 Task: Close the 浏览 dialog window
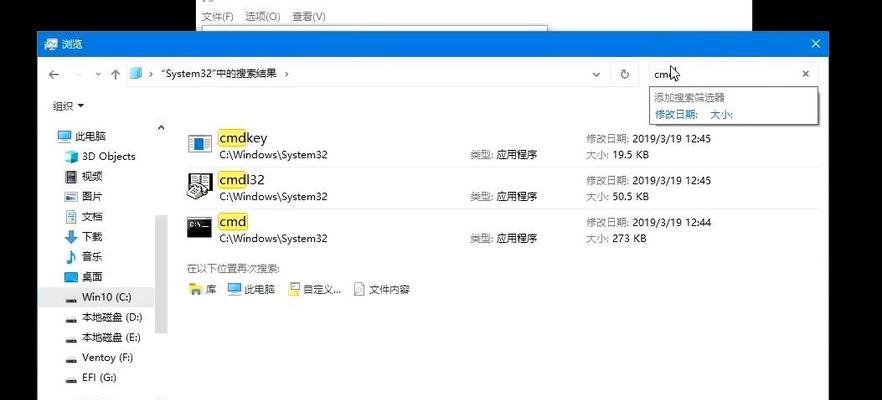816,44
